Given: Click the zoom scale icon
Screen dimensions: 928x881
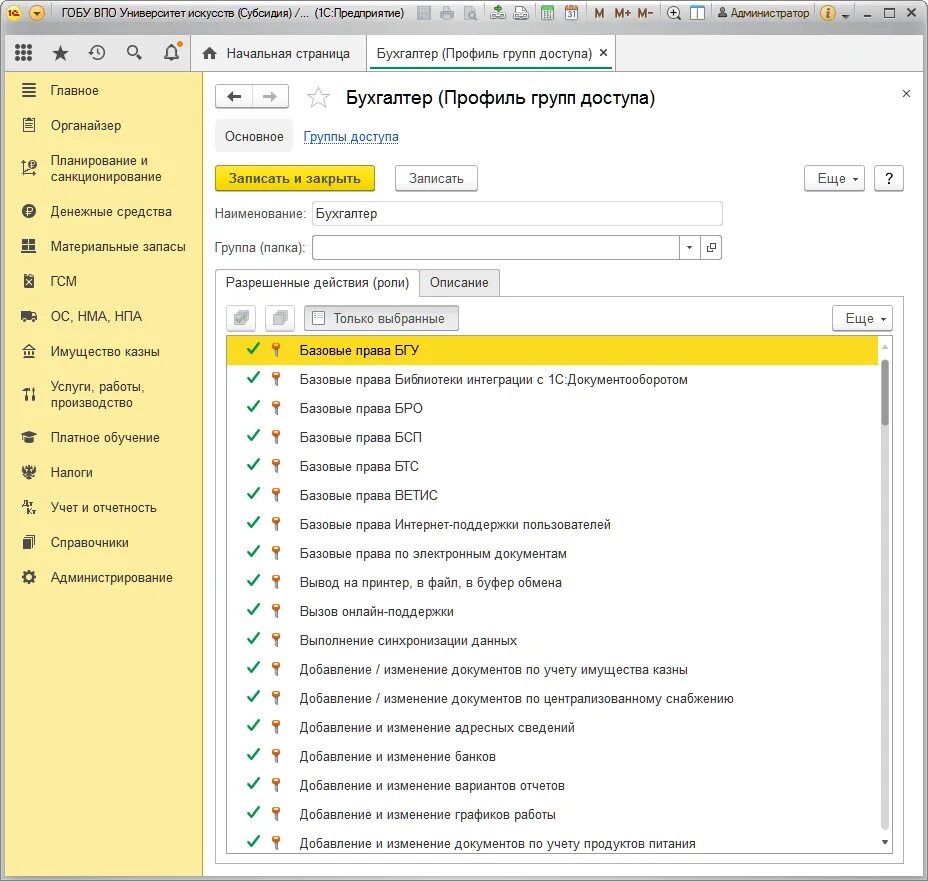Looking at the screenshot, I should coord(674,13).
